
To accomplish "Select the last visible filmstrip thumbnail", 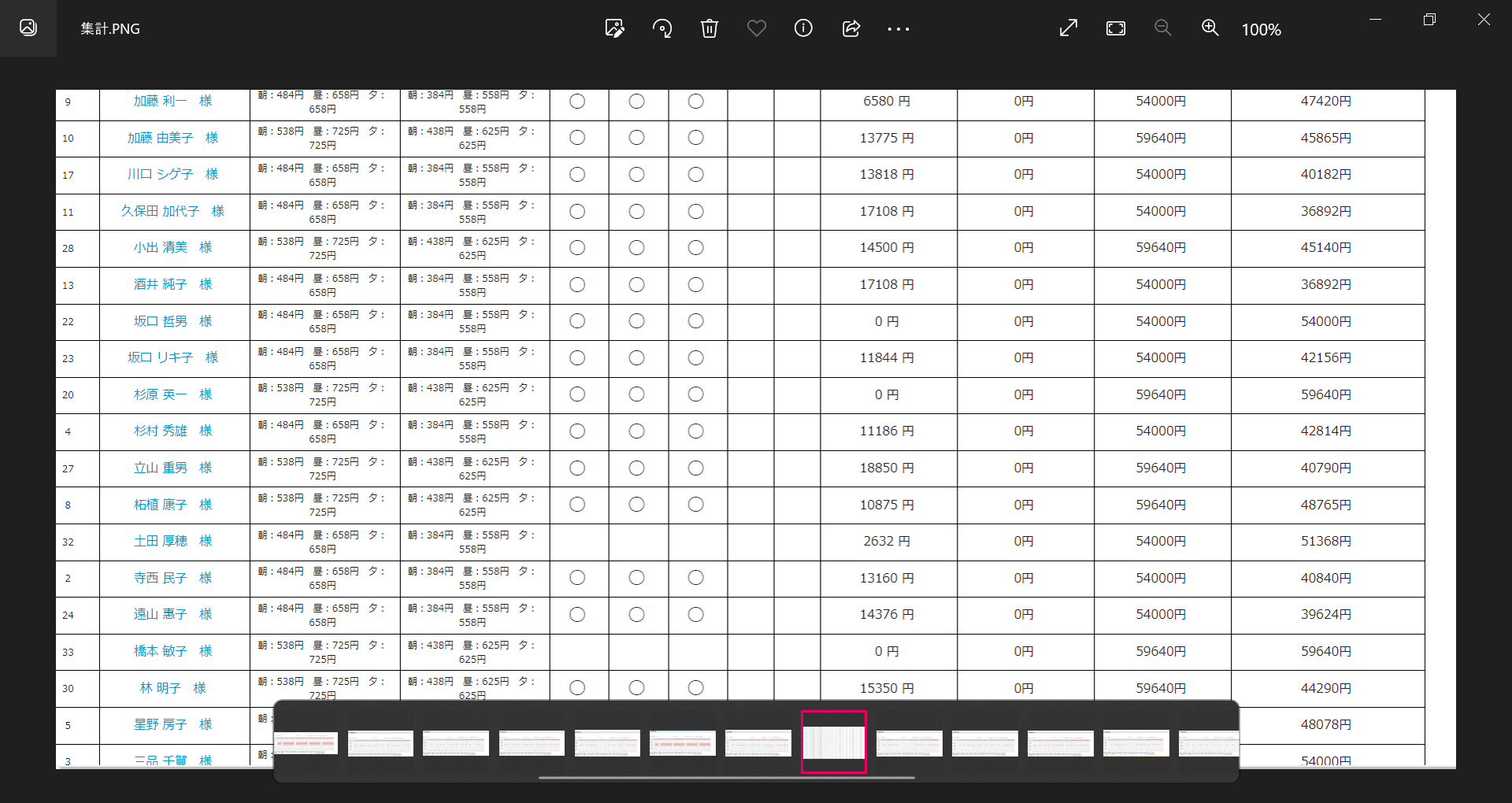I will [1208, 742].
